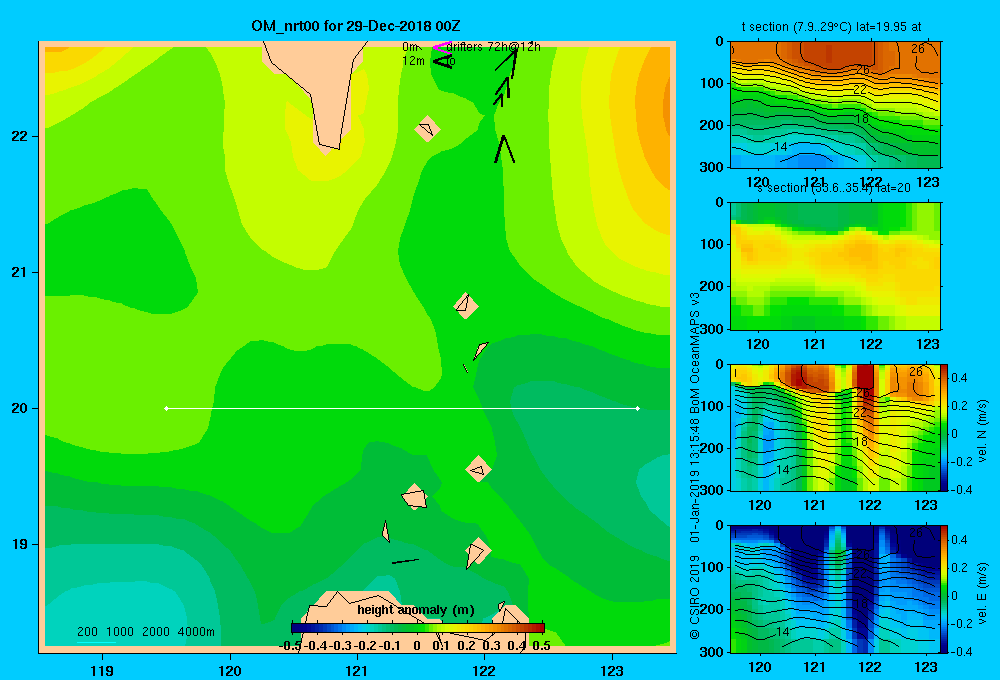Click the magenta 0m drifter legend arrow
The height and width of the screenshot is (680, 1000).
click(441, 47)
